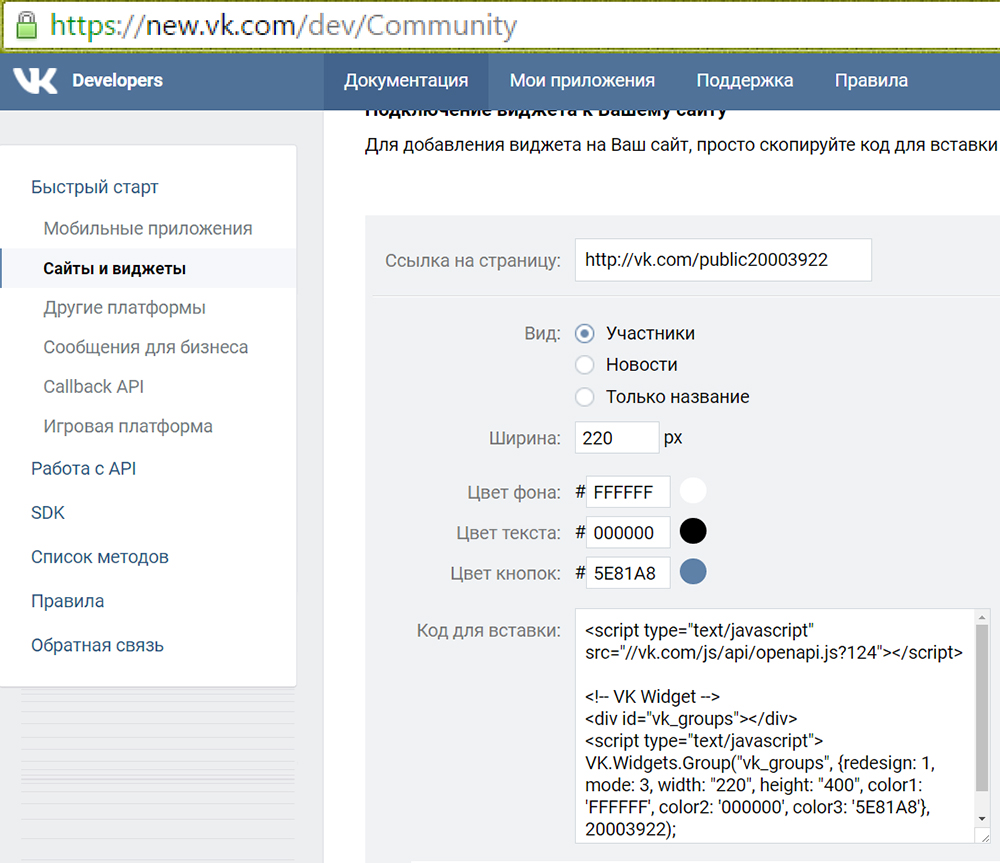Open the blue button color swatch
This screenshot has height=863, width=1000.
(x=693, y=572)
